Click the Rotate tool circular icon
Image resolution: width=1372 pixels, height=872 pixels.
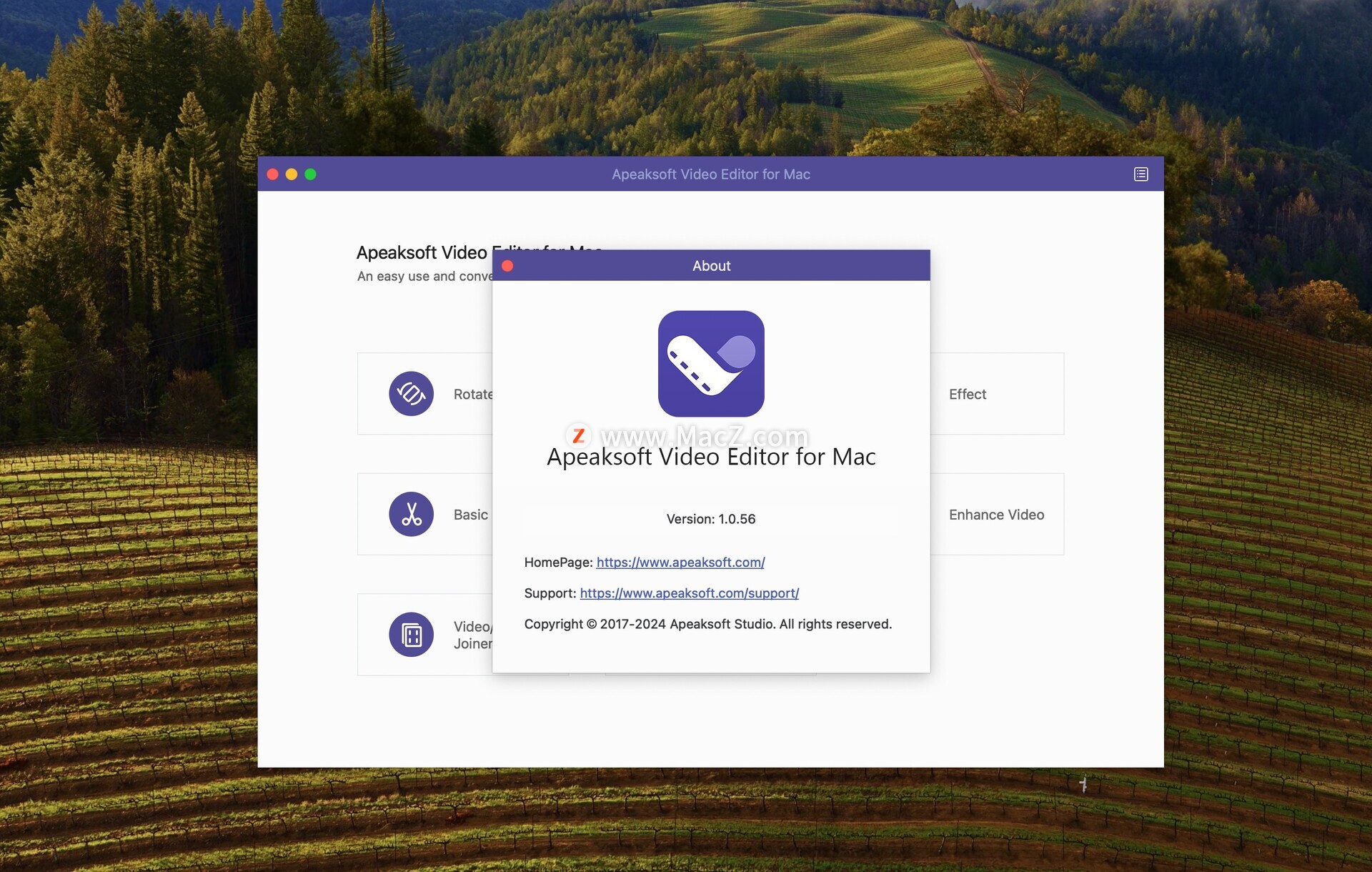(411, 394)
